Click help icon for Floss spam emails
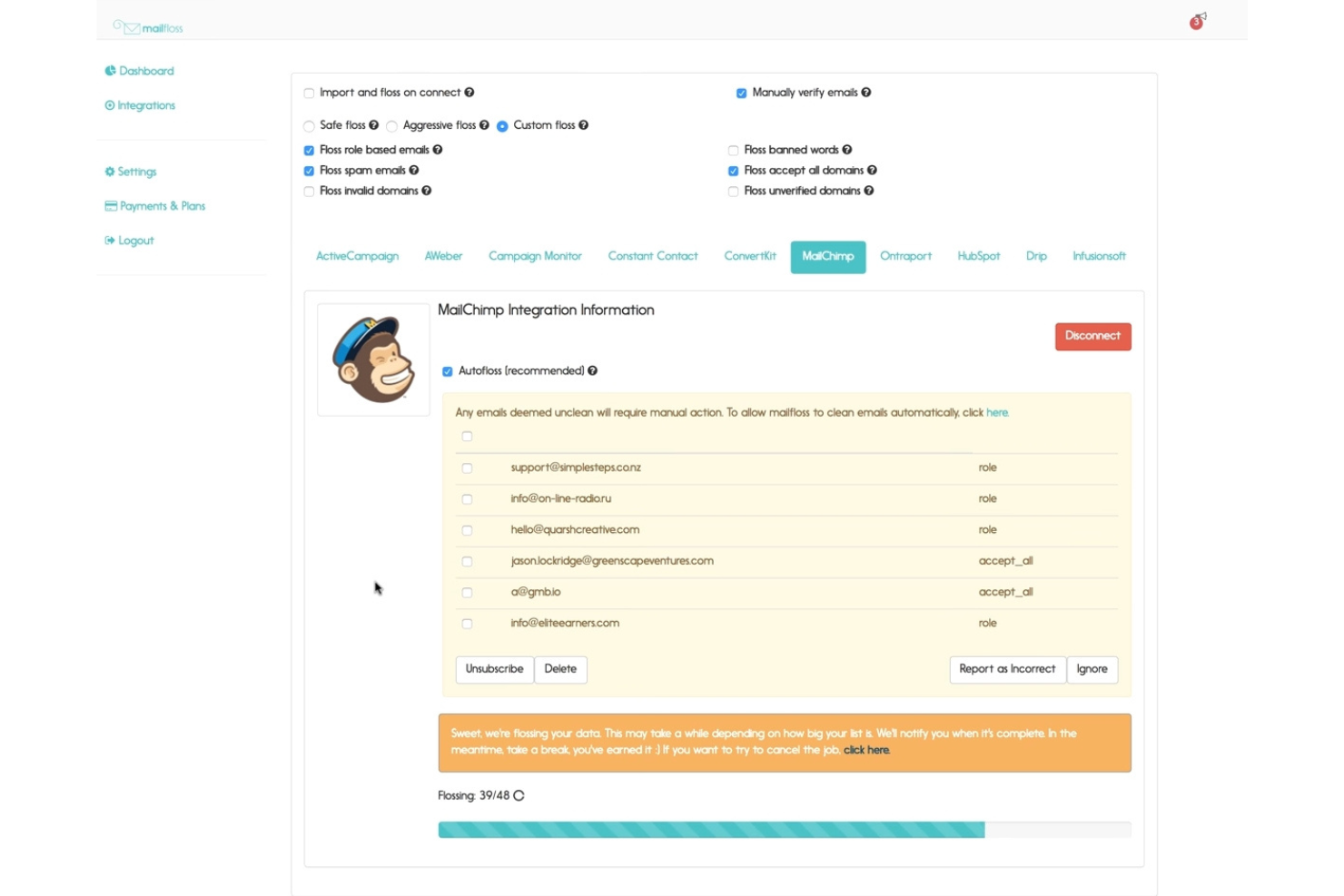 (414, 171)
